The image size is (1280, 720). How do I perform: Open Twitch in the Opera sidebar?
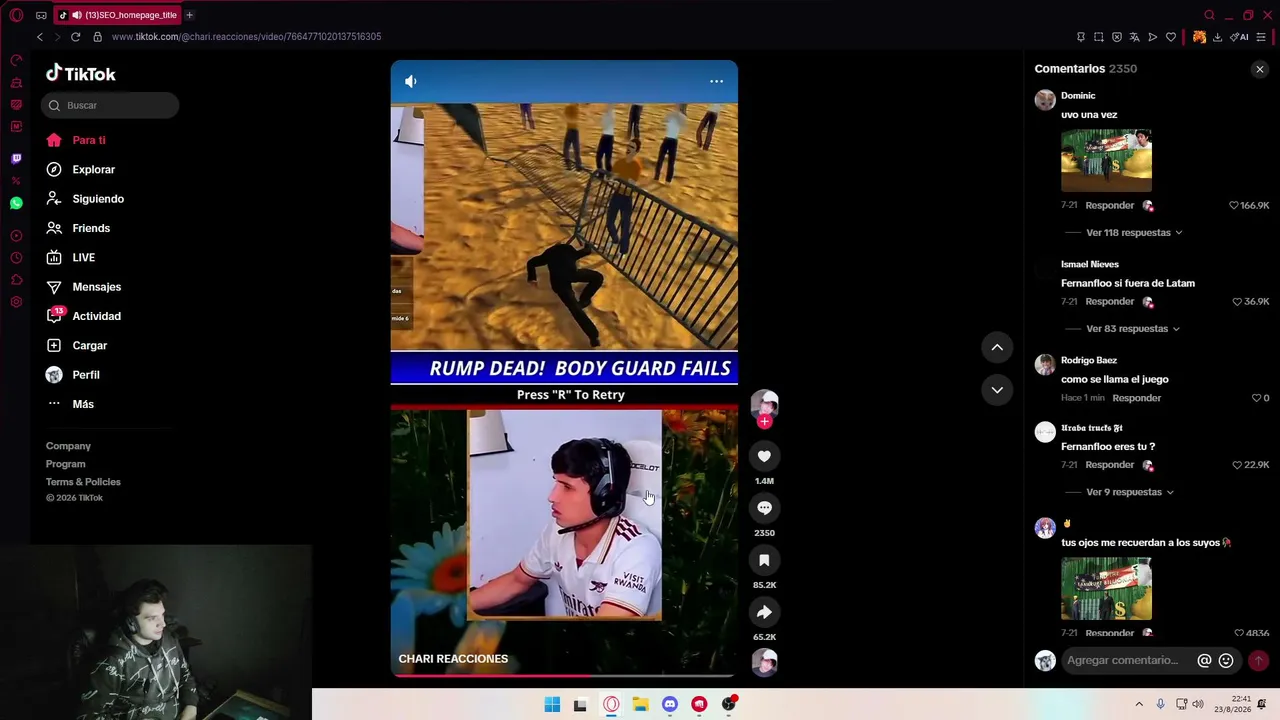16,159
